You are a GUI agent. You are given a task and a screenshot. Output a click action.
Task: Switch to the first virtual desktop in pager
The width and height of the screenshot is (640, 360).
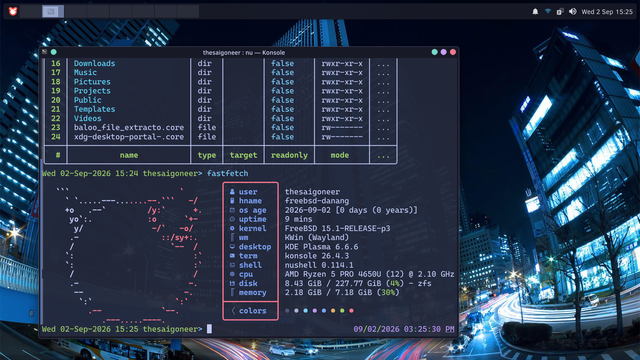click(x=30, y=11)
